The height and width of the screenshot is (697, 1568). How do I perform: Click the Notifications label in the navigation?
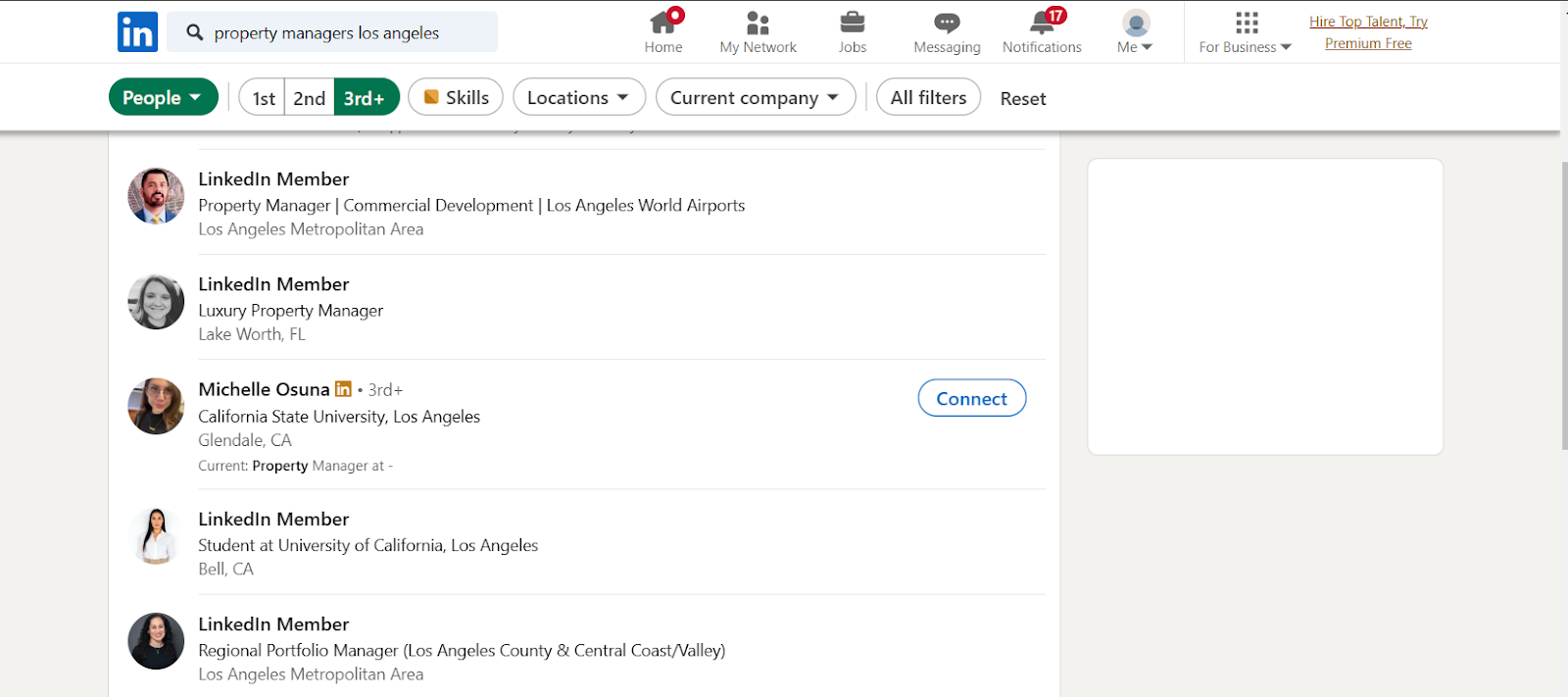[1042, 47]
